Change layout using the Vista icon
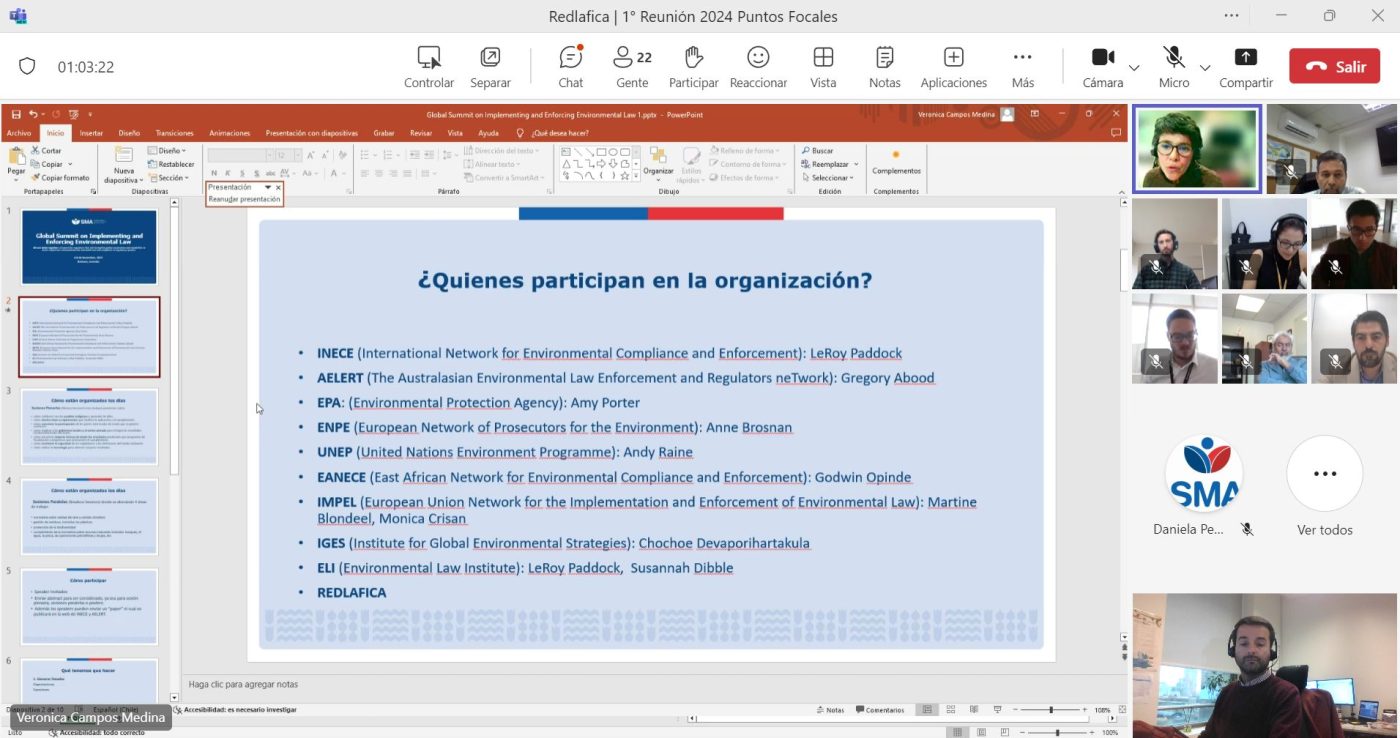1400x738 pixels. pyautogui.click(x=823, y=66)
